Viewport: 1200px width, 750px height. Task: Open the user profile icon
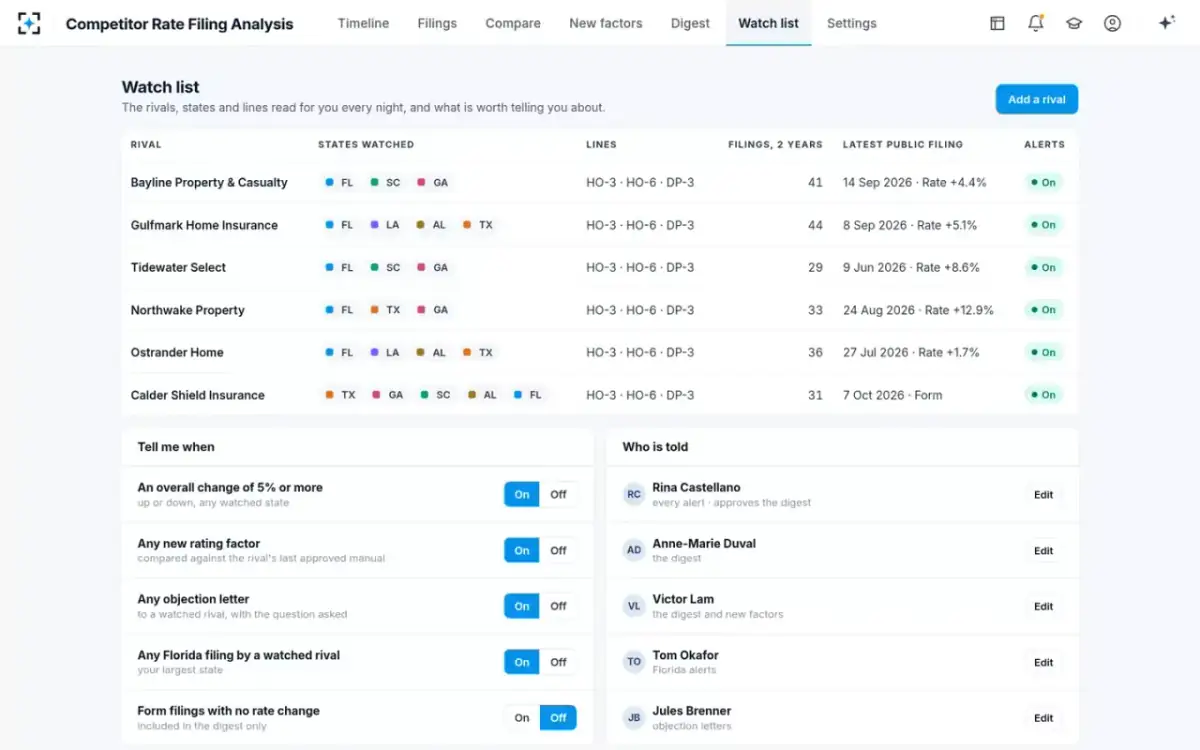coord(1112,23)
